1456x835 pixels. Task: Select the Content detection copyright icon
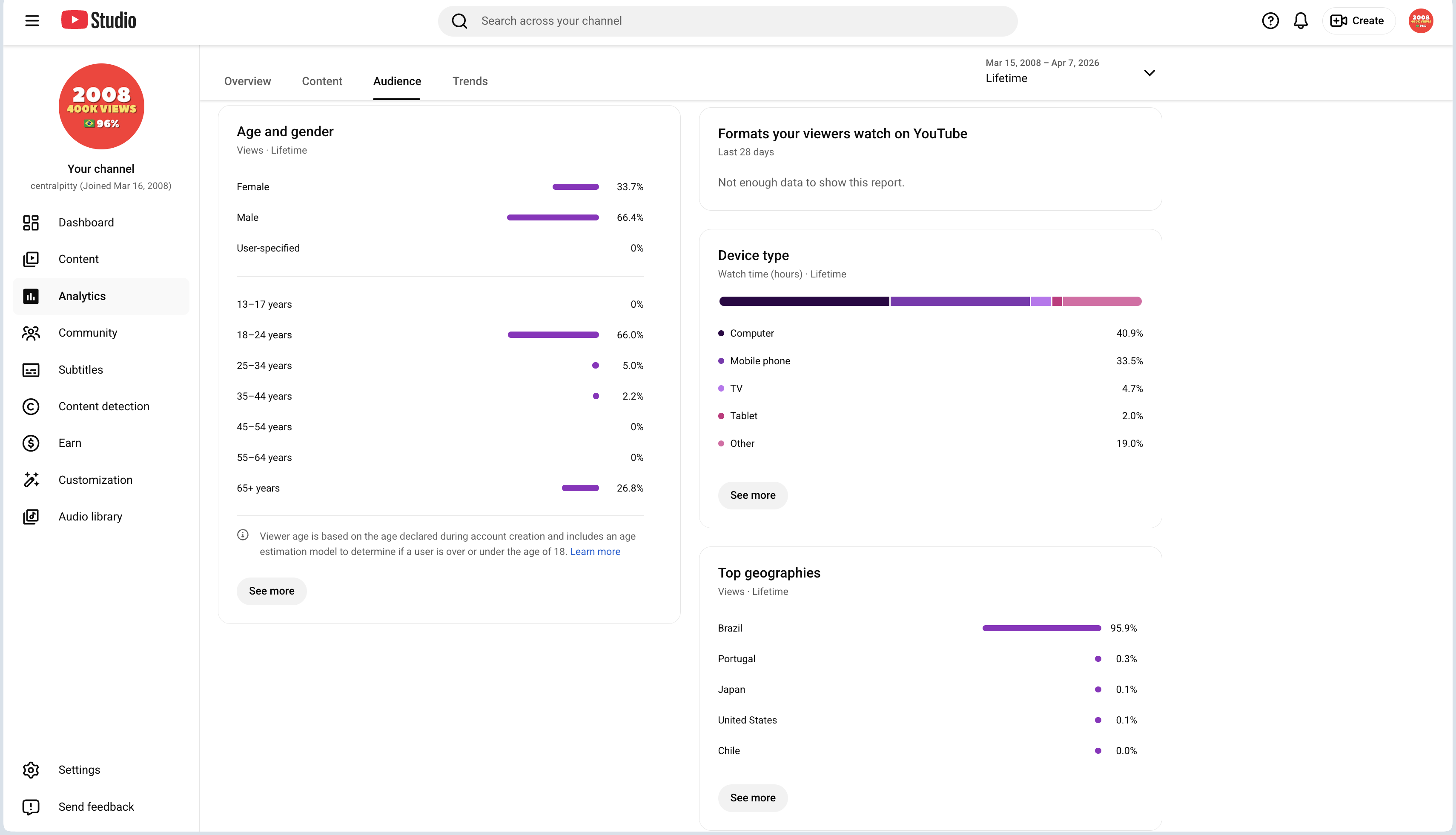[31, 406]
